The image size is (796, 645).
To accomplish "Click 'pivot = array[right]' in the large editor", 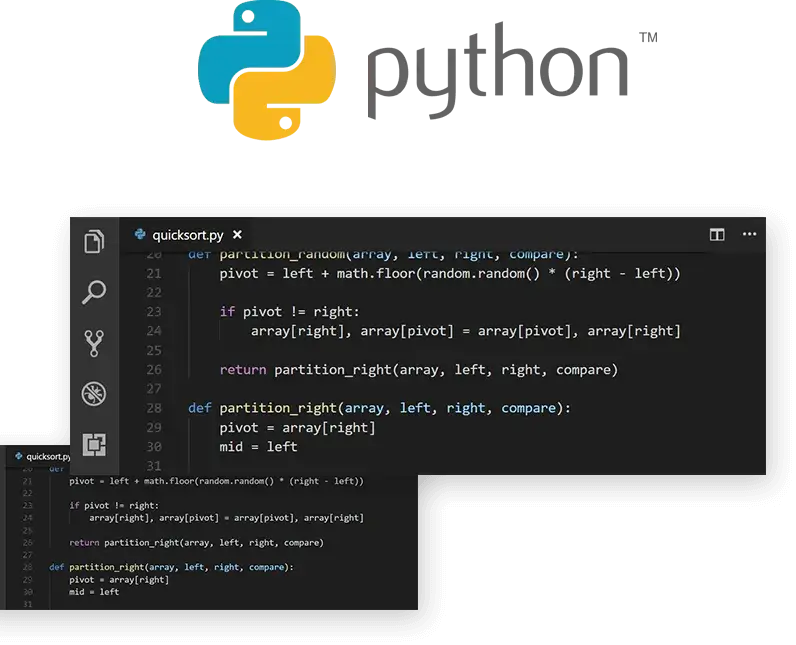I will coord(297,428).
